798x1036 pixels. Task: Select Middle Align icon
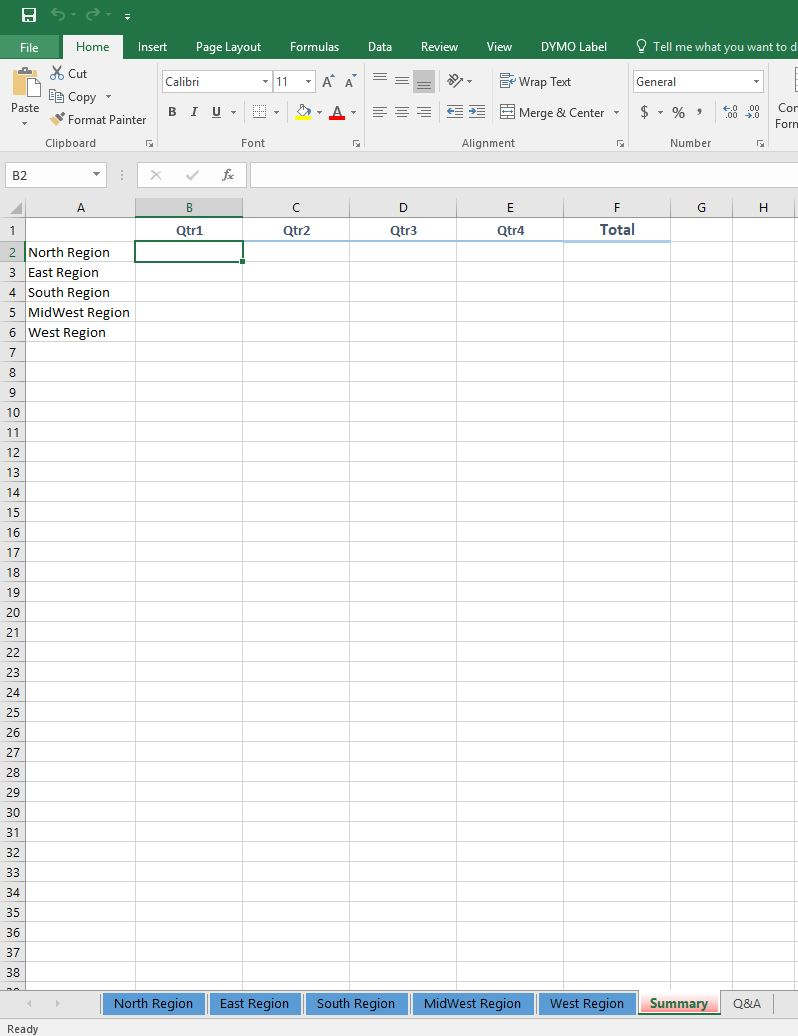[x=402, y=81]
